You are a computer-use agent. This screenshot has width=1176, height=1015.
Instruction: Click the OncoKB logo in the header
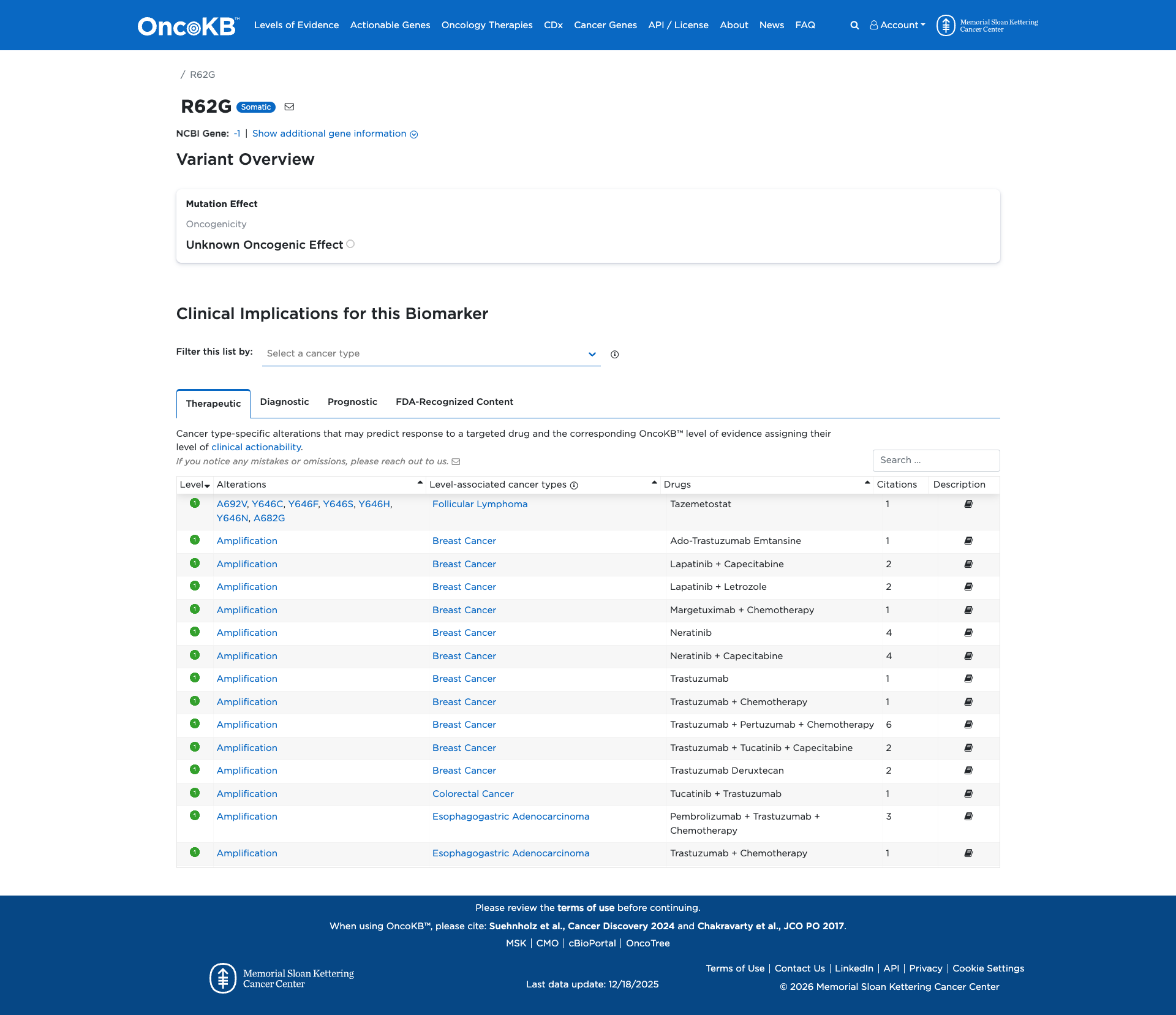coord(186,25)
